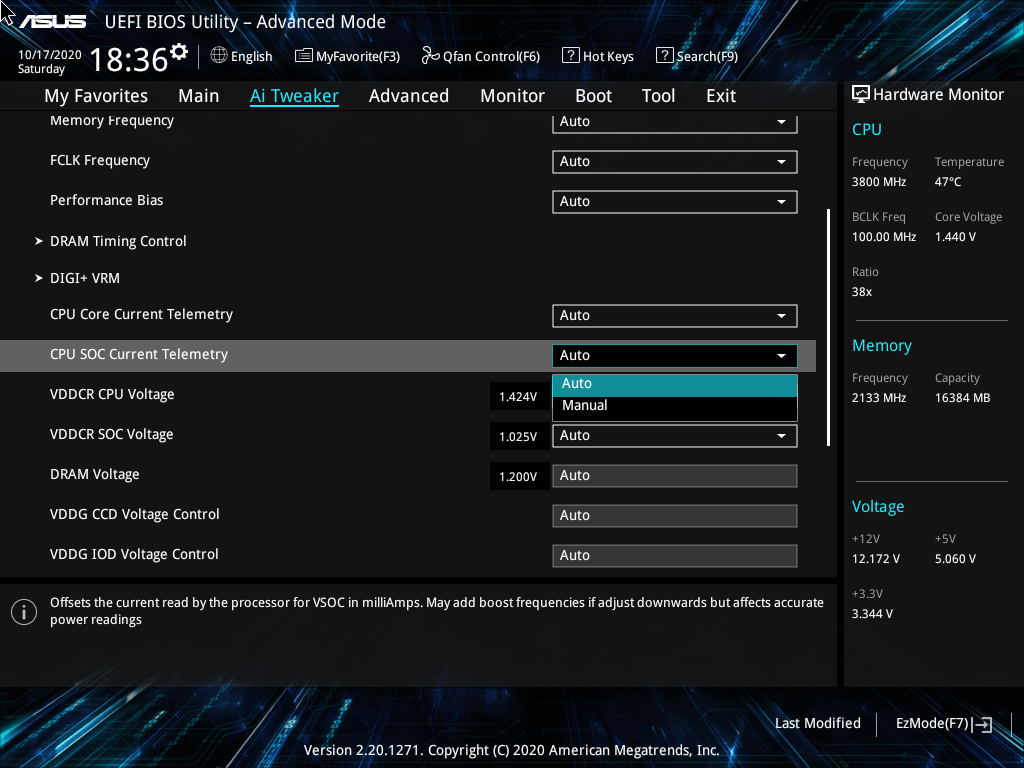
Task: Click the 5.060 V reading
Action: coord(955,559)
